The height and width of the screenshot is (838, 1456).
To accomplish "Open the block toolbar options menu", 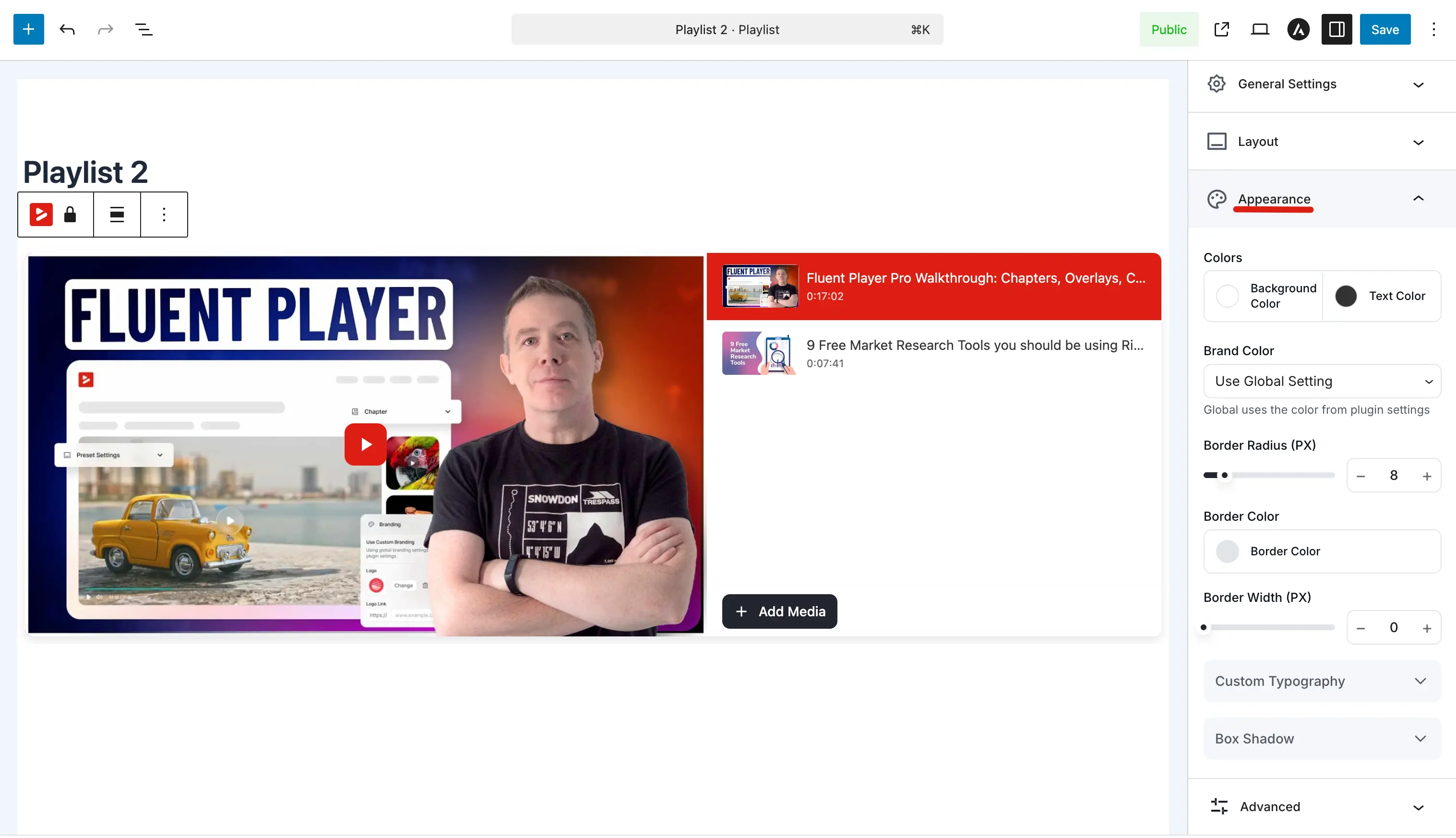I will 164,215.
